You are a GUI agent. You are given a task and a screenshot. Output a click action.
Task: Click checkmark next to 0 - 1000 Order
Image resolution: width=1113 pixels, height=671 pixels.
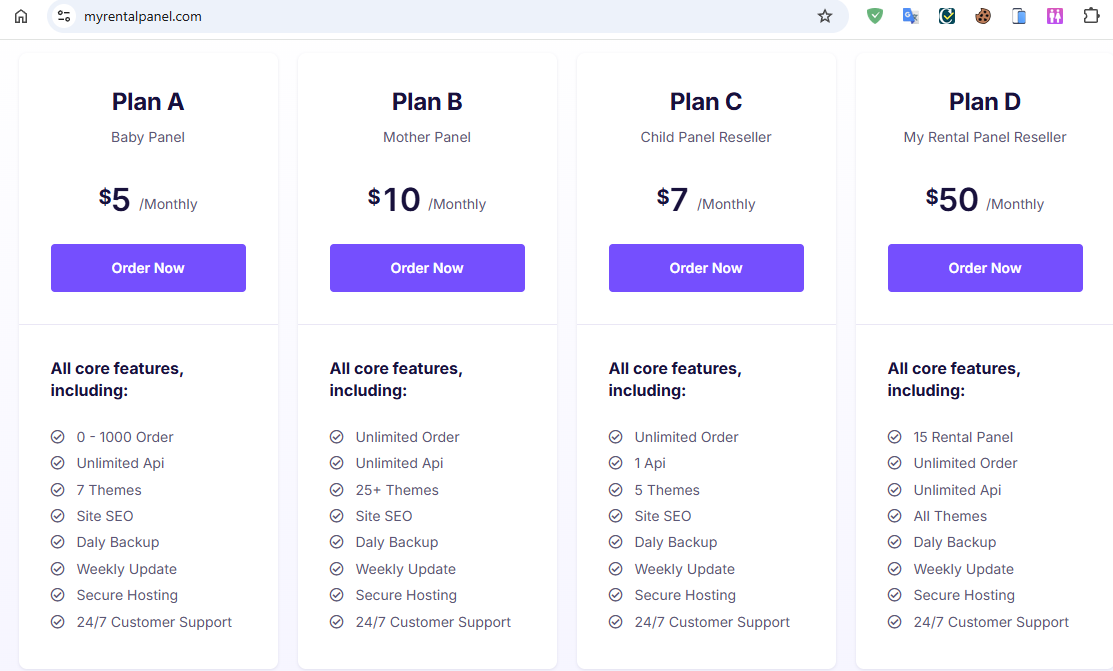click(57, 437)
